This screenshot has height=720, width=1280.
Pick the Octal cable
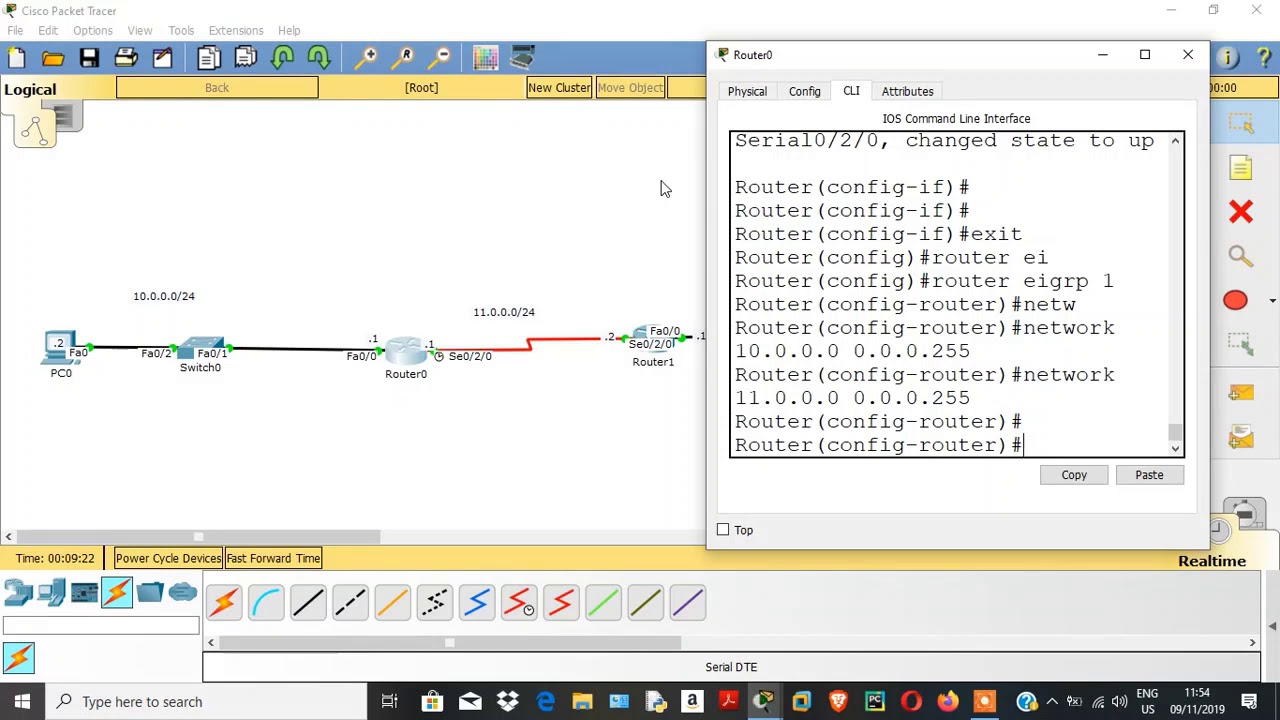603,602
